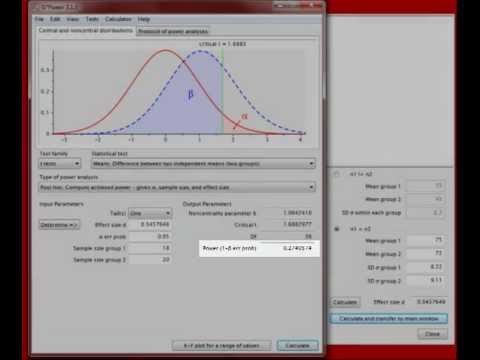Click the main window Effect size d field
The height and width of the screenshot is (360, 480).
[x=150, y=224]
